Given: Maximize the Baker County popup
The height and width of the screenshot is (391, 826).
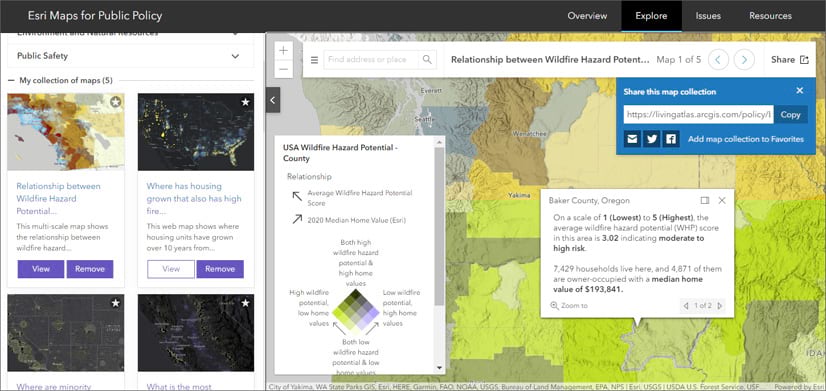Looking at the screenshot, I should click(705, 200).
